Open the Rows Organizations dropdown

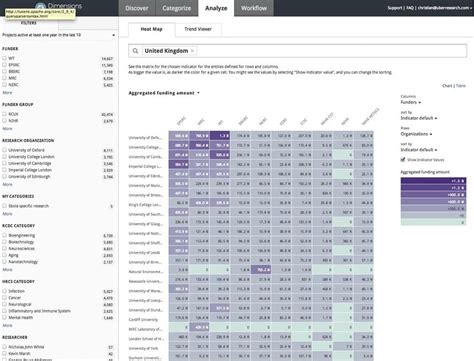[x=416, y=134]
